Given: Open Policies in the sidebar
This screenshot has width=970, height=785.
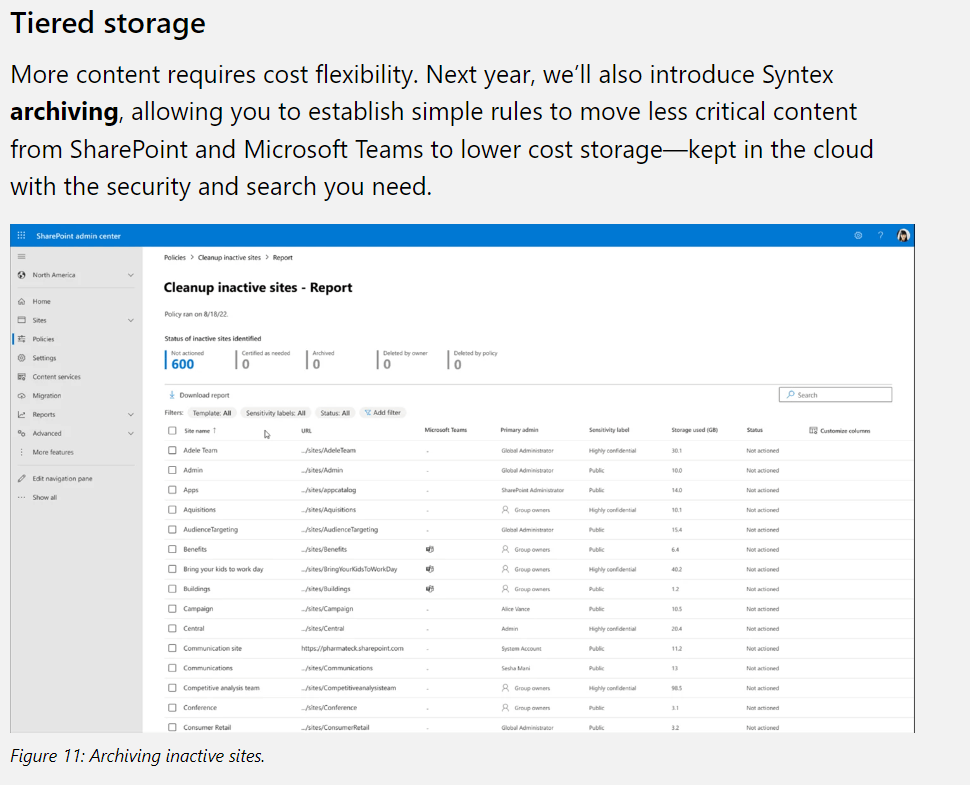Looking at the screenshot, I should [43, 339].
